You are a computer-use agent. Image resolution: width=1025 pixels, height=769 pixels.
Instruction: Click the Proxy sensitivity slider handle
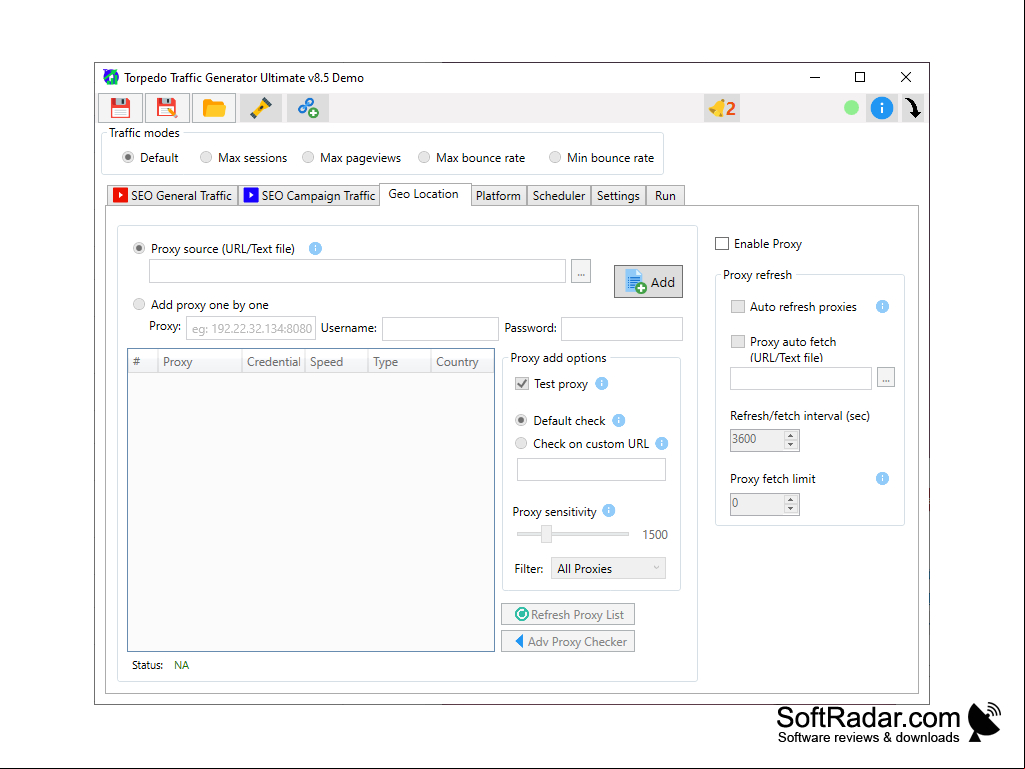point(546,534)
